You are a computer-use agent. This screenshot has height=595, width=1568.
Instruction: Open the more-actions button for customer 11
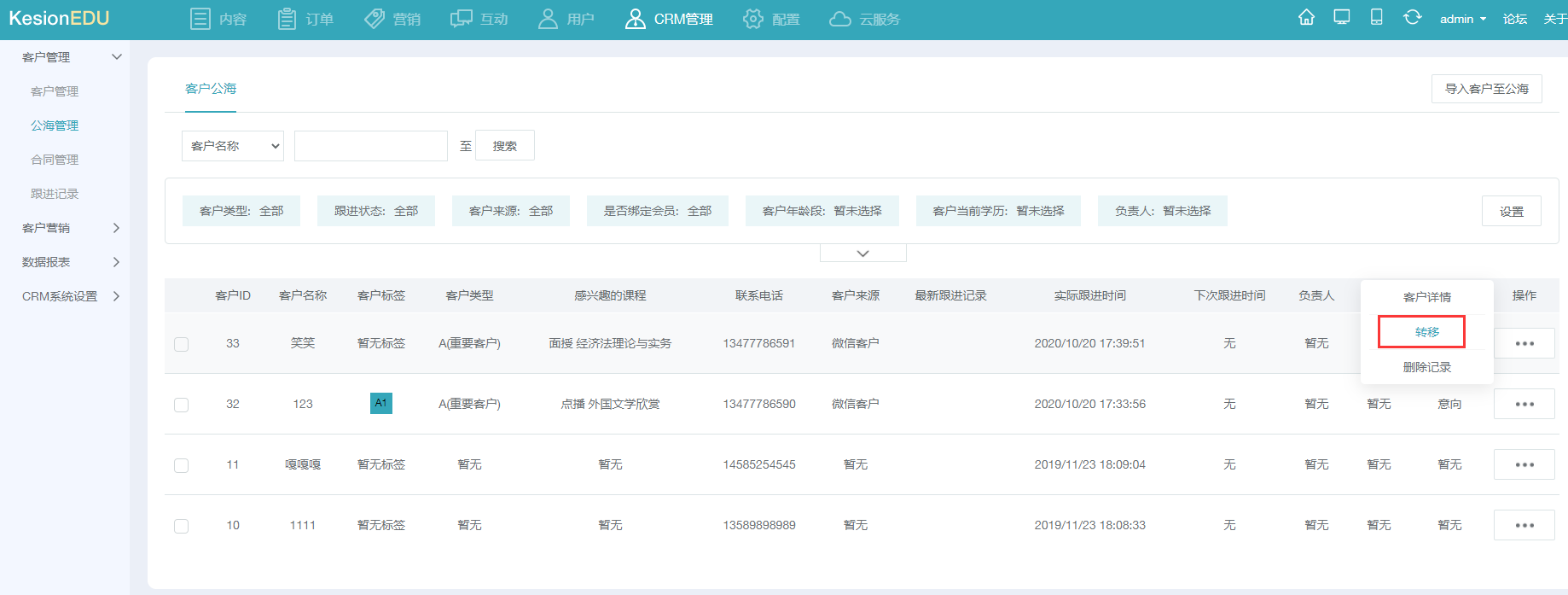(1524, 464)
